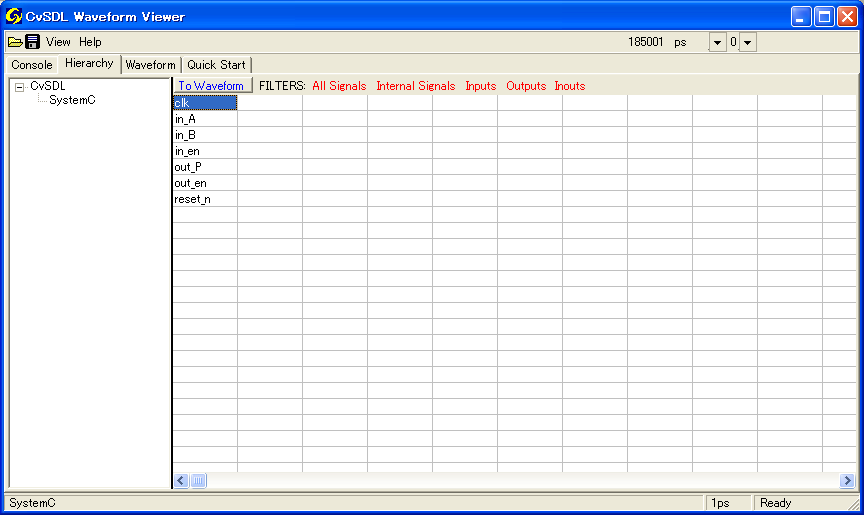Viewport: 864px width, 515px height.
Task: Click the To Waveform button
Action: coord(212,86)
